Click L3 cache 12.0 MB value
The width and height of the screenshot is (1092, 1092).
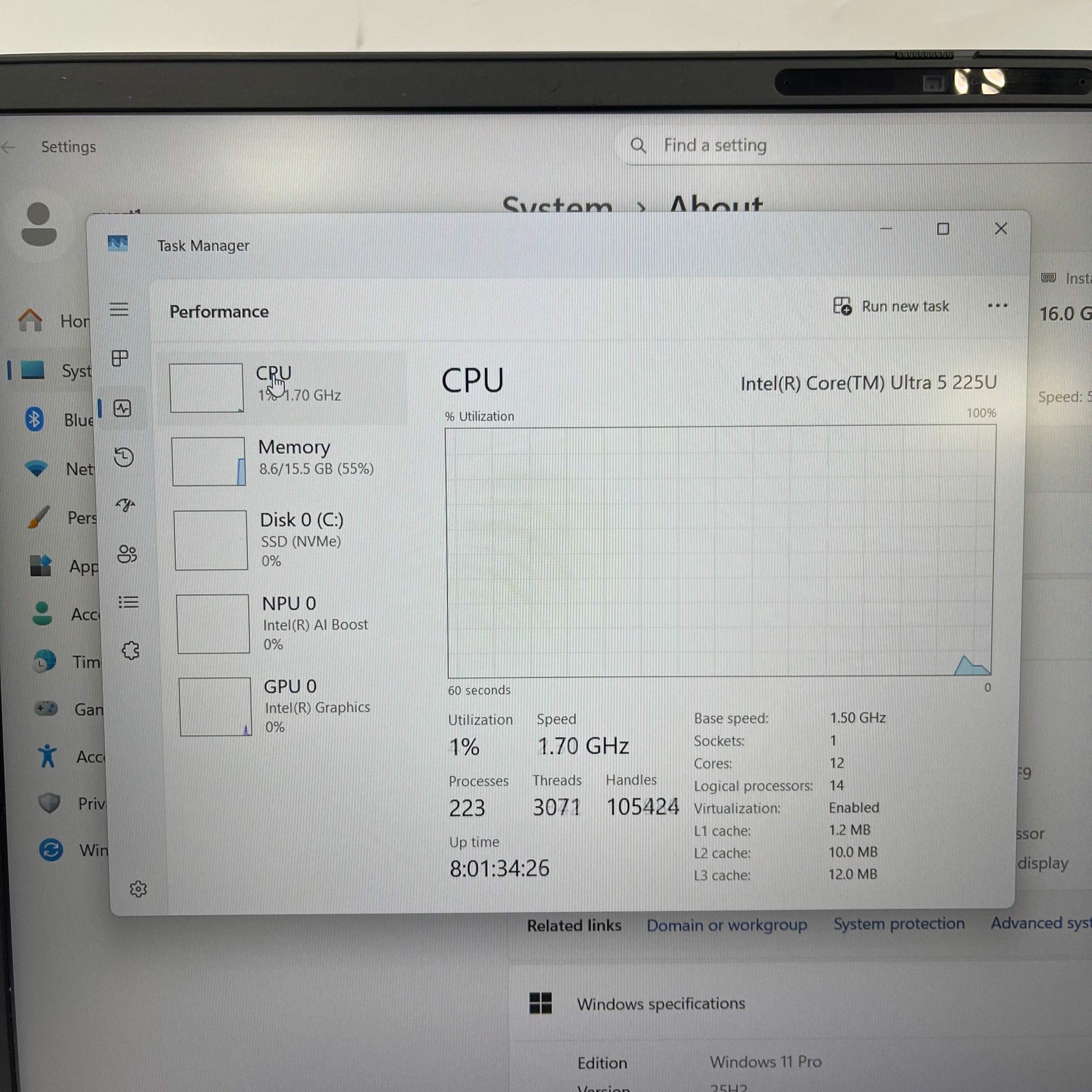click(x=852, y=874)
